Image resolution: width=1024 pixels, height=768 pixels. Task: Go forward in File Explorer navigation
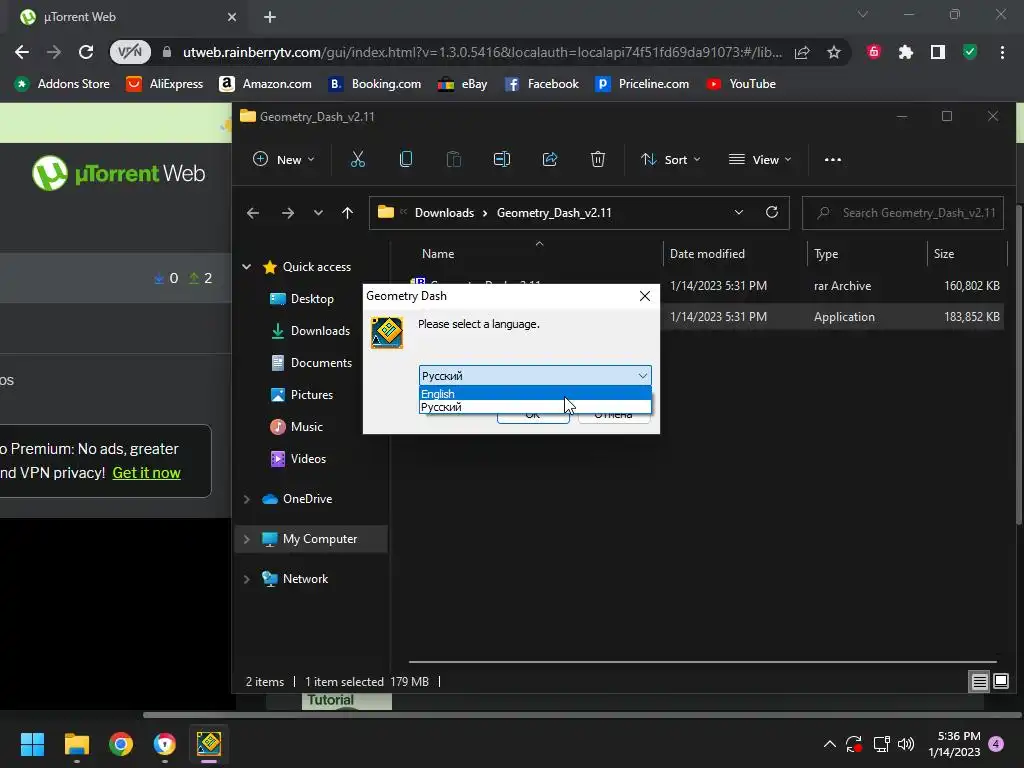pyautogui.click(x=287, y=213)
